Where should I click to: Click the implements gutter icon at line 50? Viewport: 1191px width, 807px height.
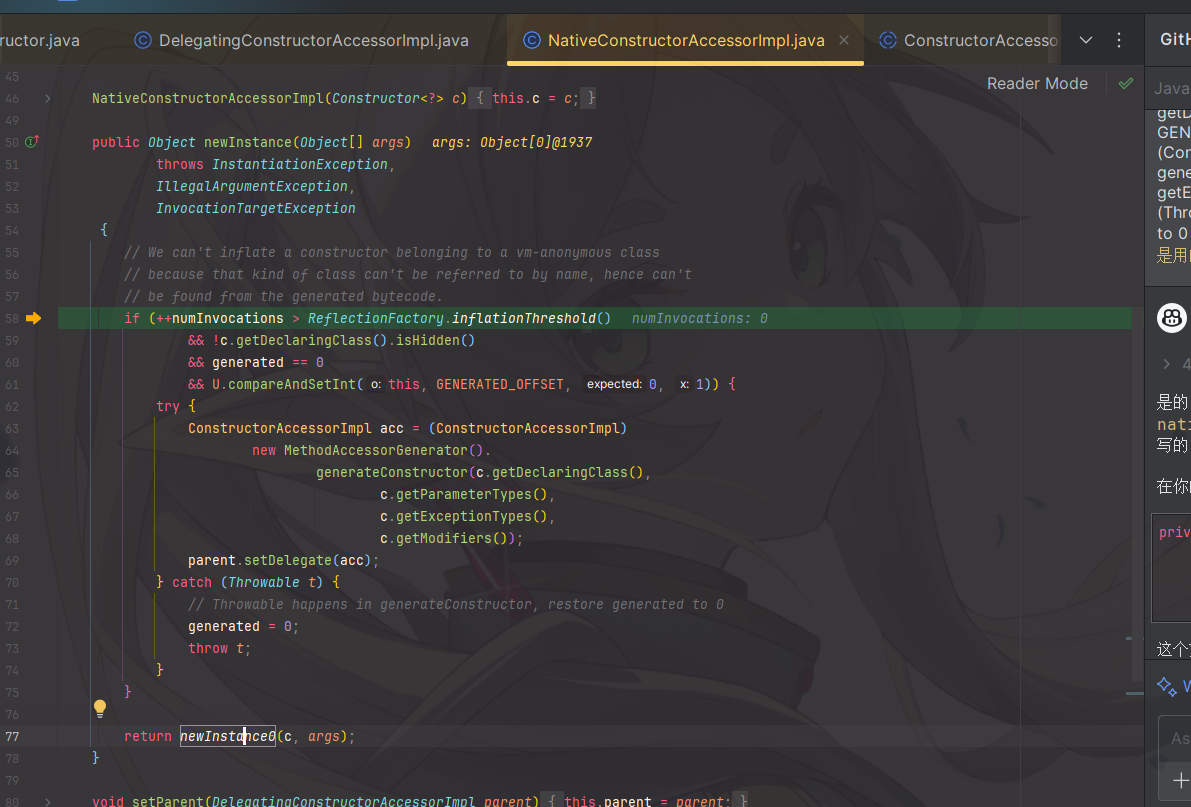click(32, 141)
